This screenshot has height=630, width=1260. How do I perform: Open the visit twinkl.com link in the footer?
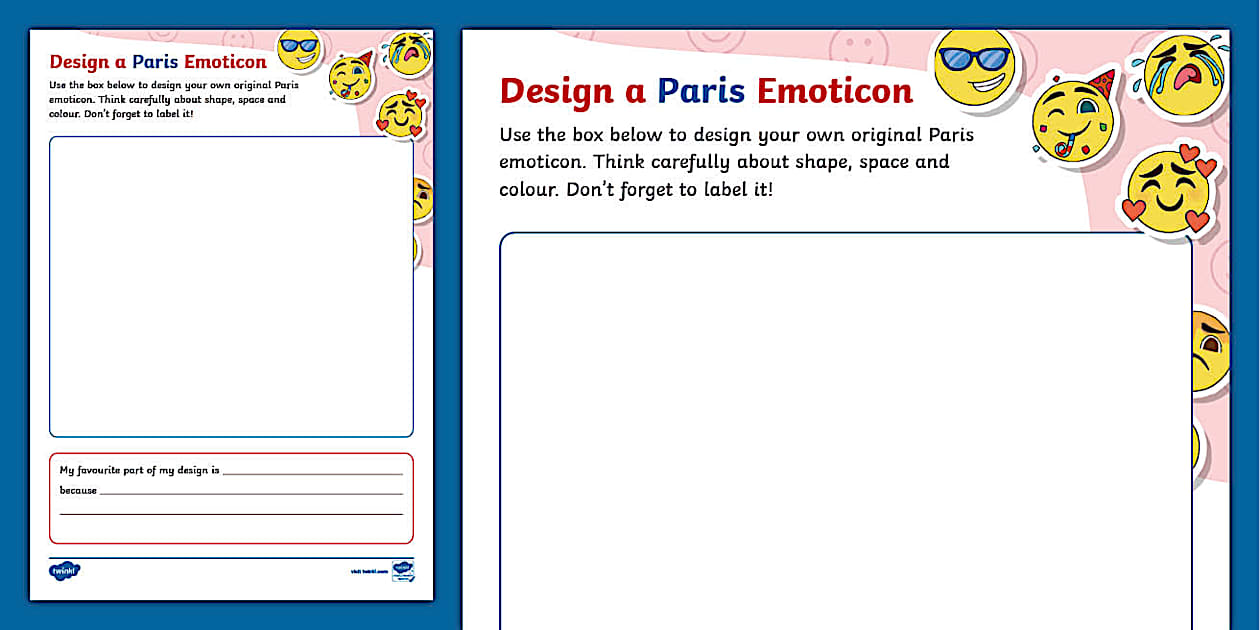368,572
